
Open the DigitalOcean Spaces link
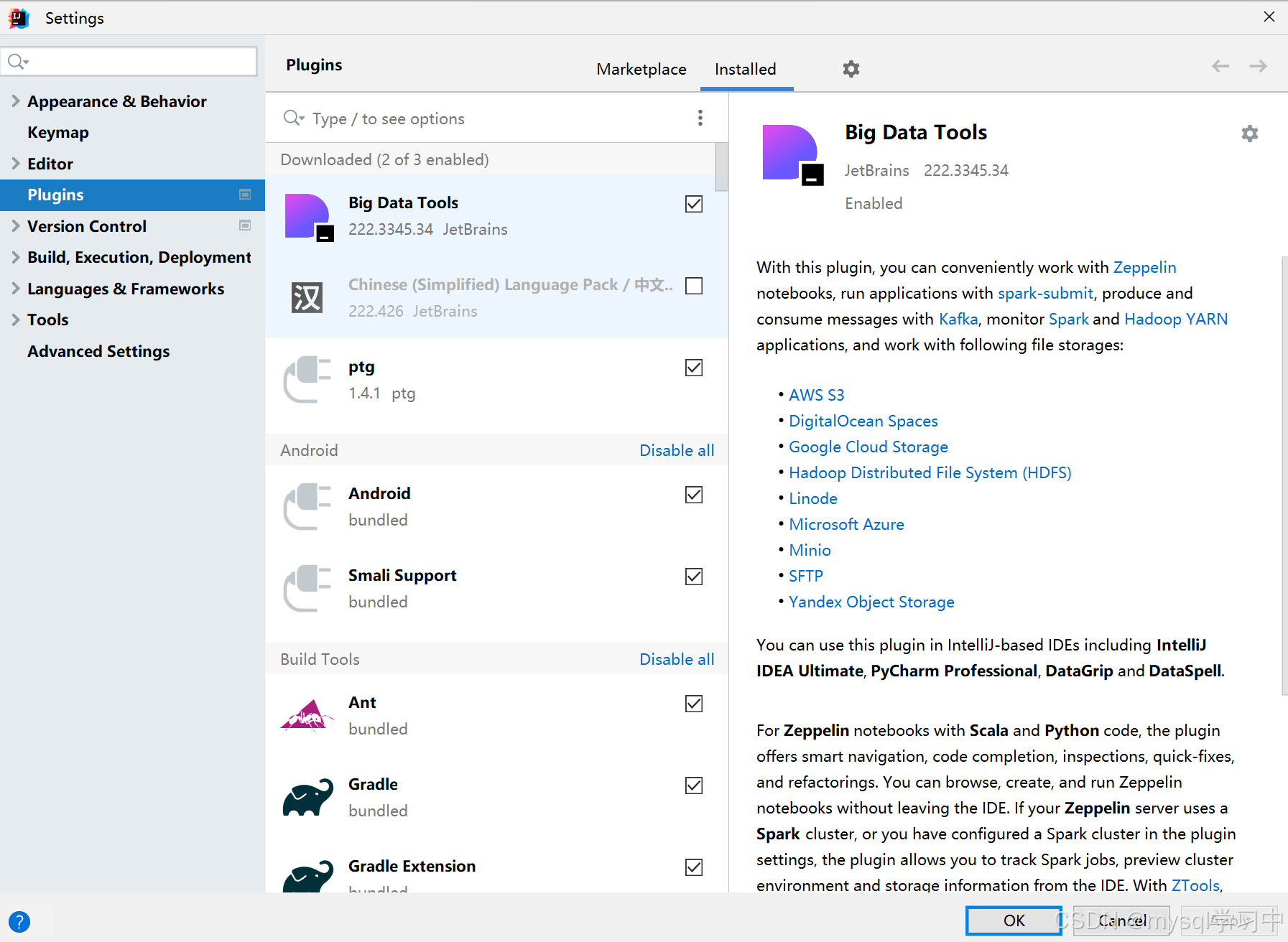[x=863, y=421]
